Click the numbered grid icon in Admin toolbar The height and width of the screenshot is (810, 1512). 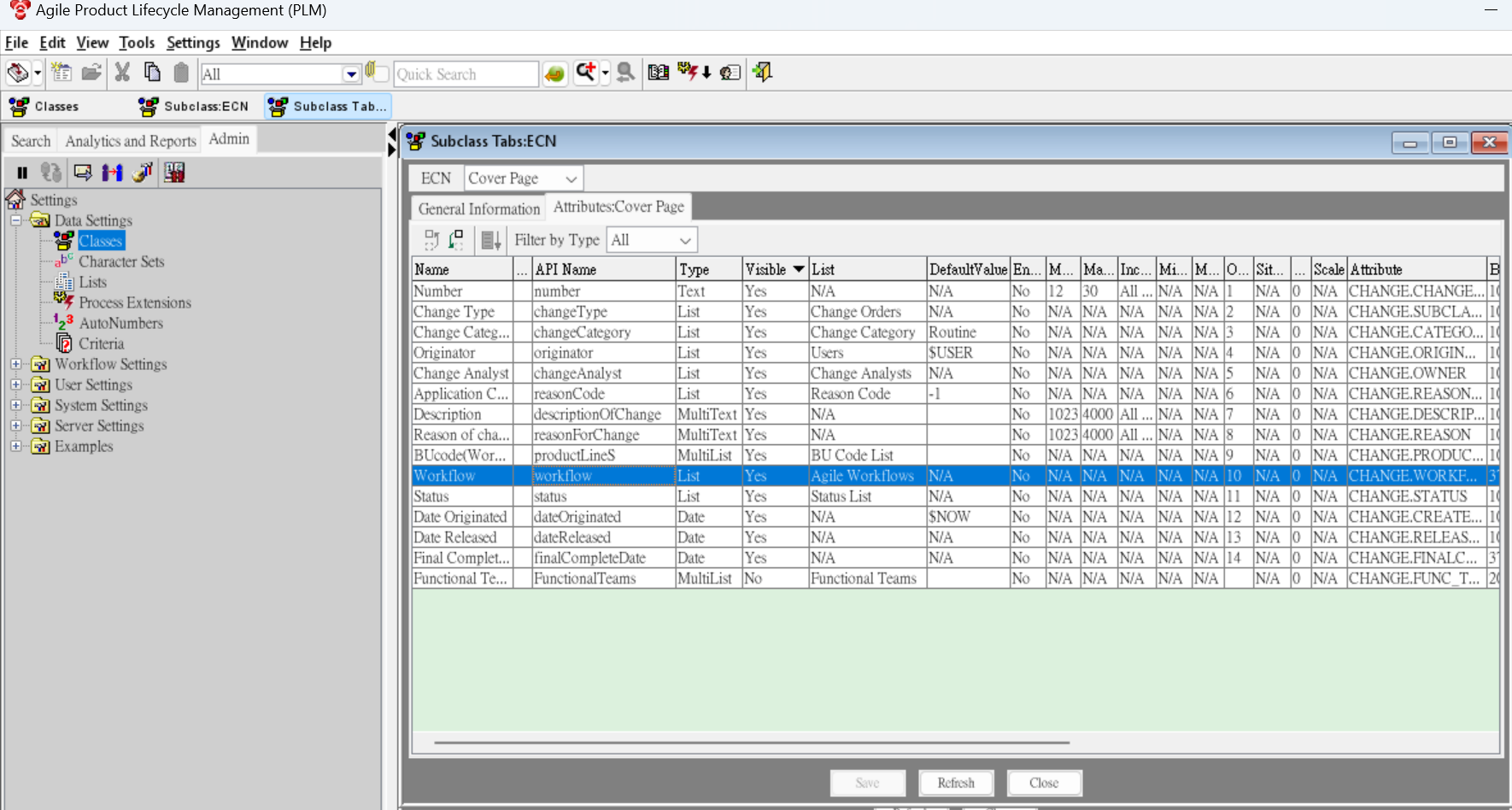175,173
